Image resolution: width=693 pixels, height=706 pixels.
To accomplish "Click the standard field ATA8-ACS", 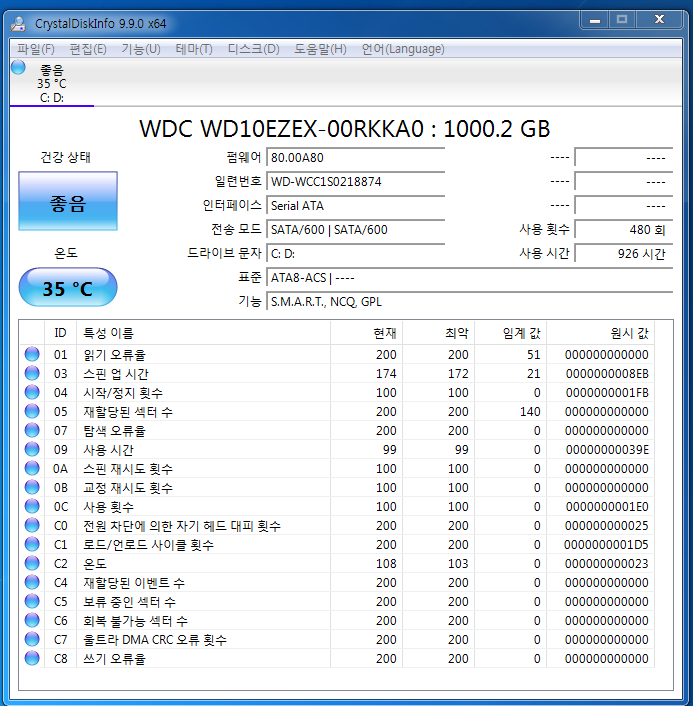I will click(470, 278).
